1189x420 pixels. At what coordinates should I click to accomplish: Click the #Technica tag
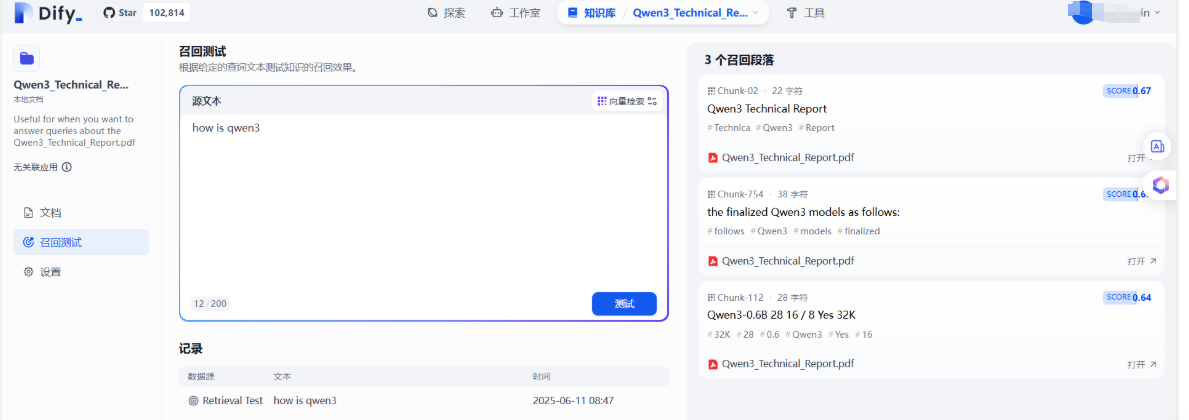[729, 128]
